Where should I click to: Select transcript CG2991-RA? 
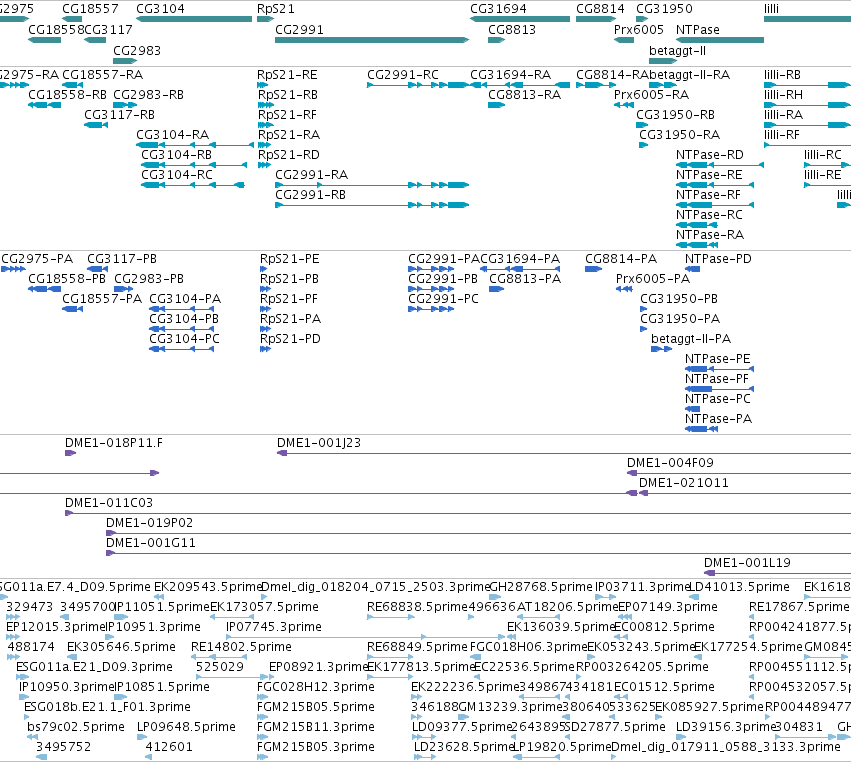(x=312, y=175)
